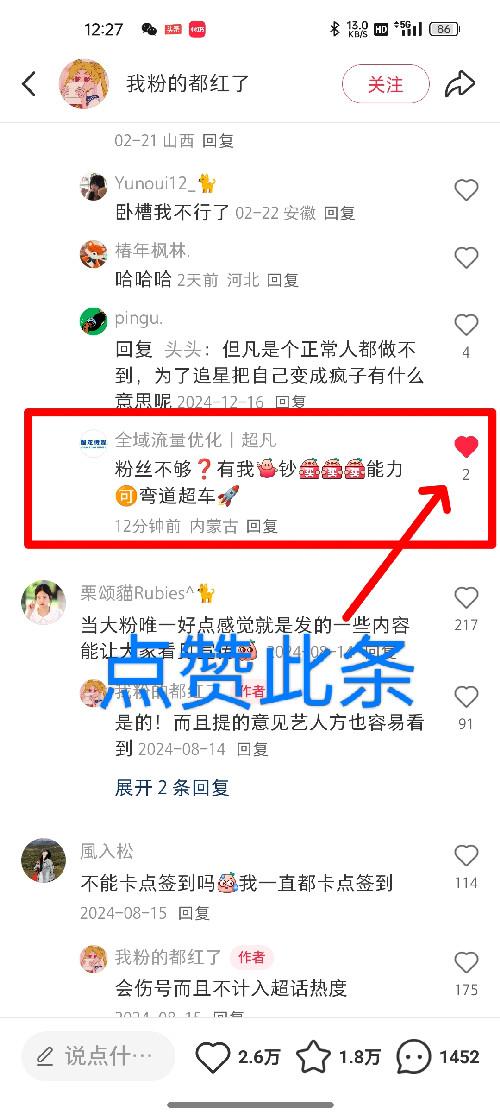Like author reply with 175 likes

pos(466,962)
